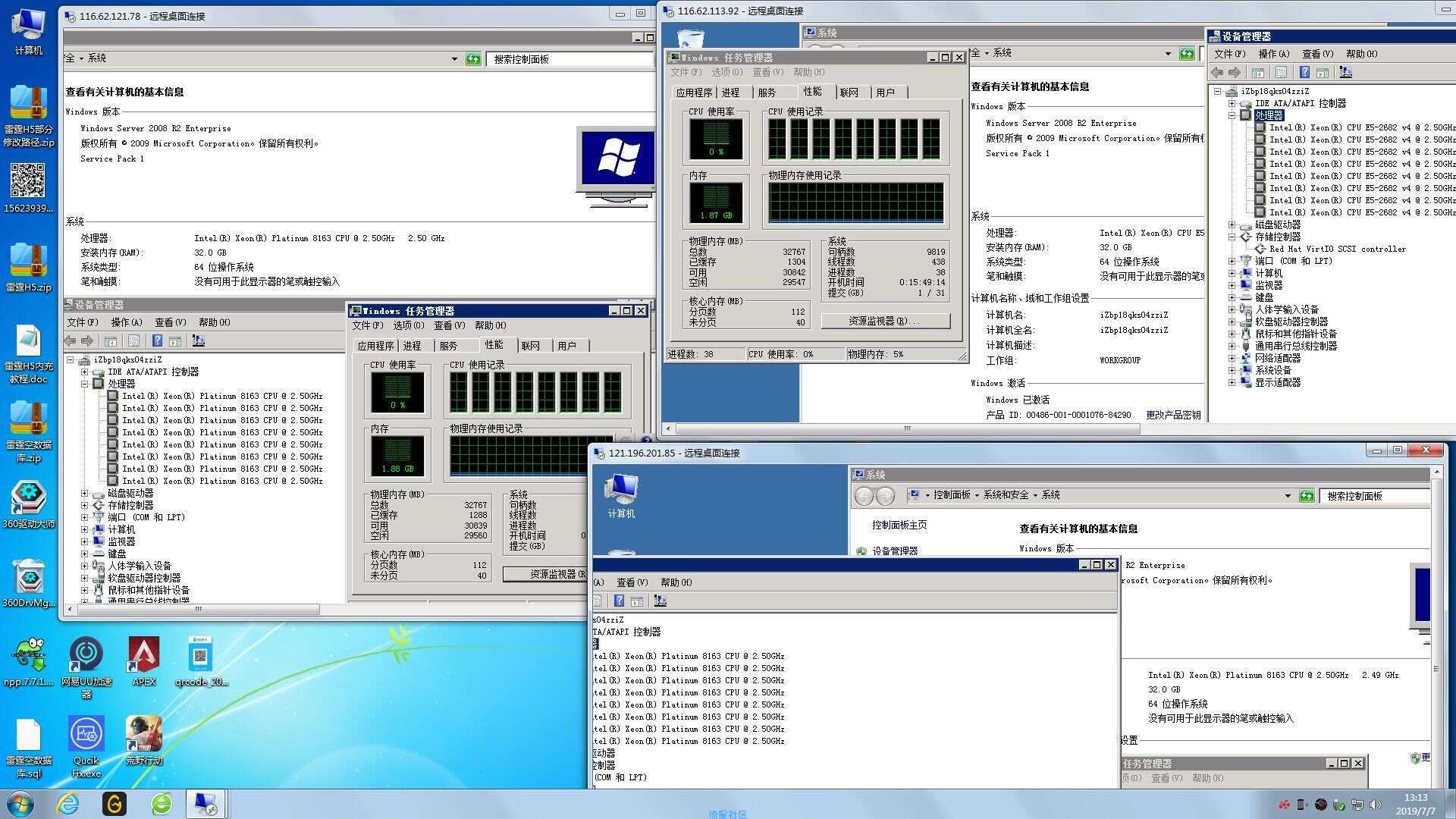Expand 网络适配器 in the right device manager
The image size is (1456, 819).
click(x=1232, y=358)
